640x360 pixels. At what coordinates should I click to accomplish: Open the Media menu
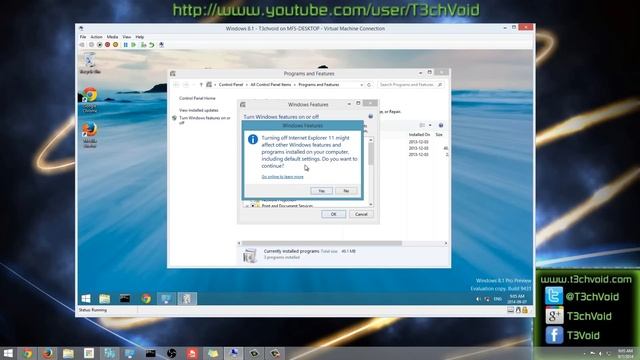112,37
